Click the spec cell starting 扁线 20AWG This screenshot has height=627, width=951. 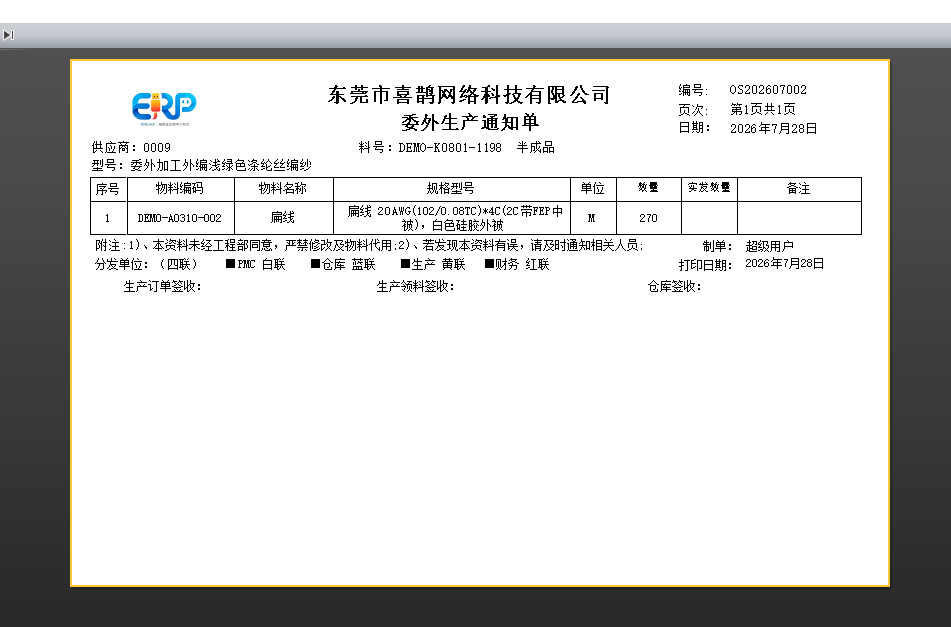click(452, 218)
